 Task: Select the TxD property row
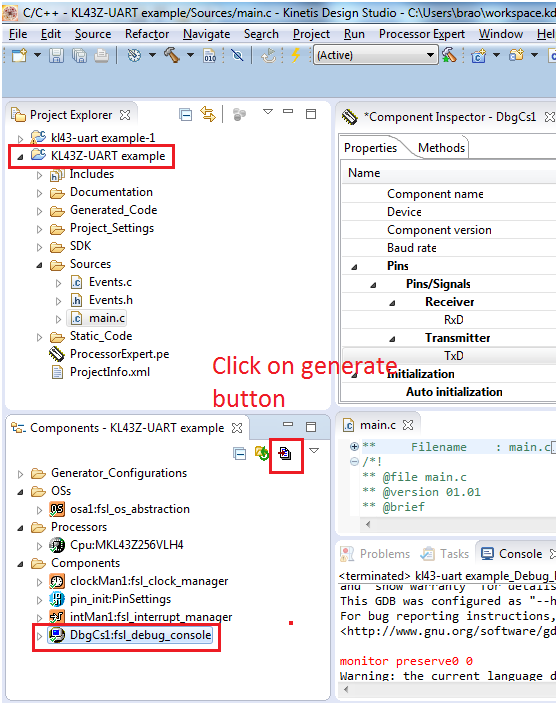(449, 356)
